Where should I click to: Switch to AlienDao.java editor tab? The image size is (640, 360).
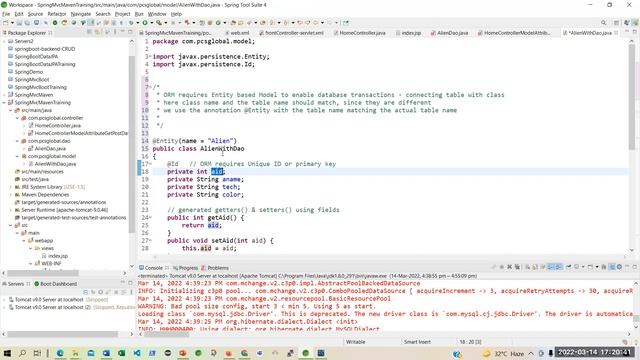click(449, 33)
